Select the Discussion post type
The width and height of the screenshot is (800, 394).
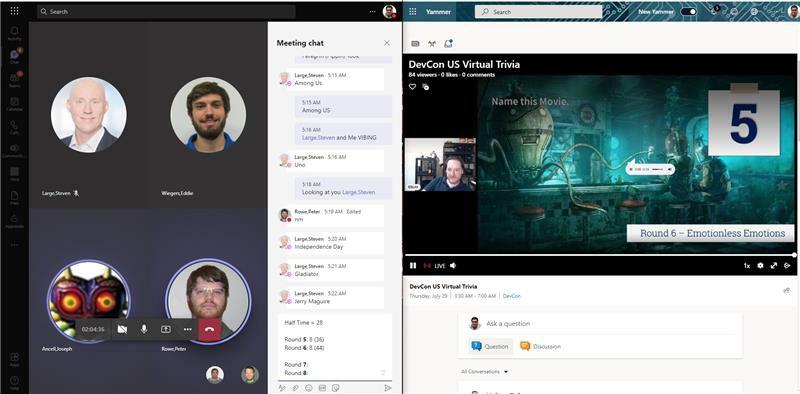[540, 346]
